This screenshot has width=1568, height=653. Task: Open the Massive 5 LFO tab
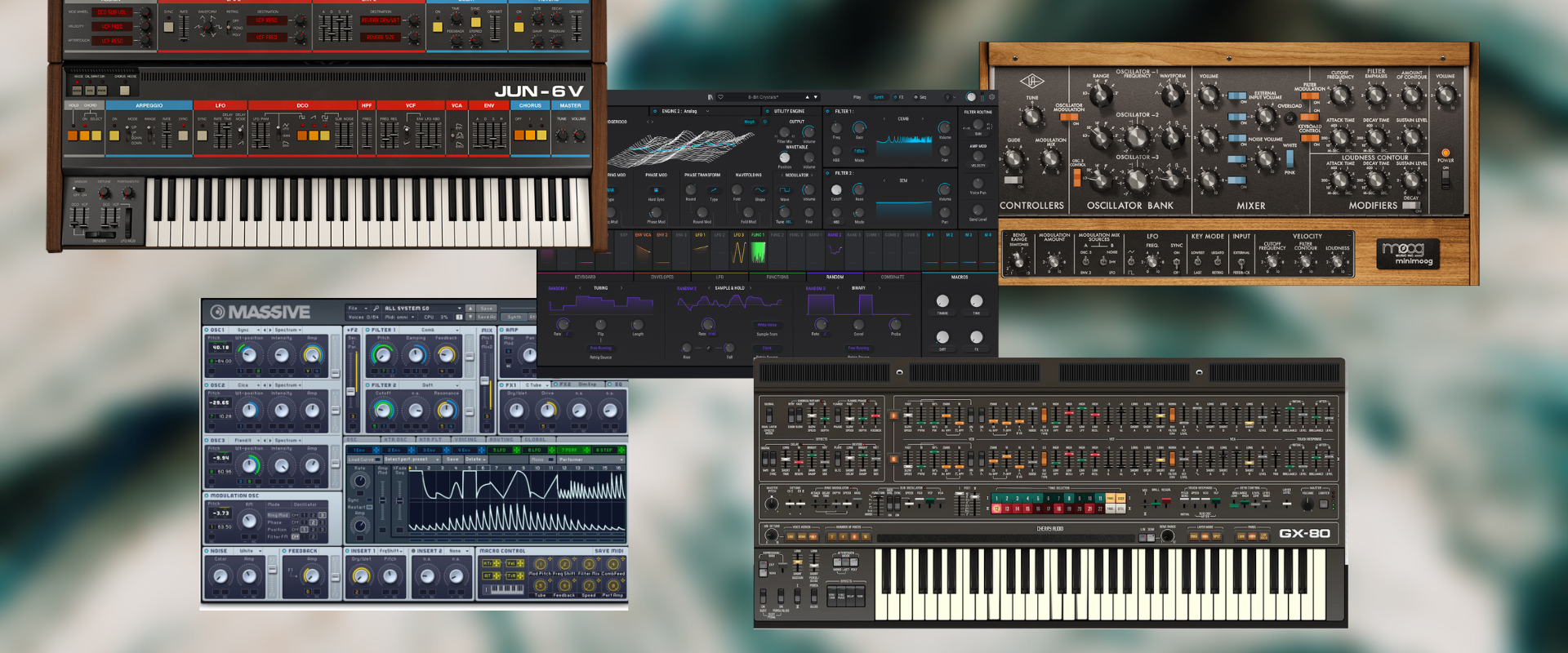504,450
